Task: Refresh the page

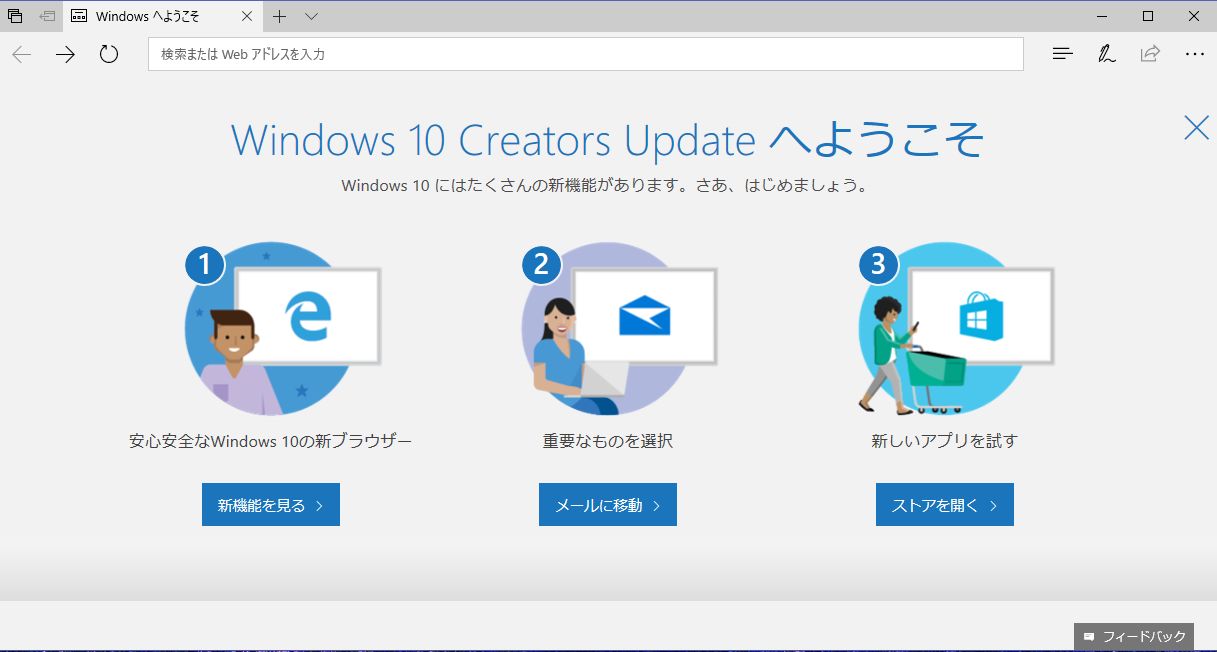Action: [x=109, y=54]
